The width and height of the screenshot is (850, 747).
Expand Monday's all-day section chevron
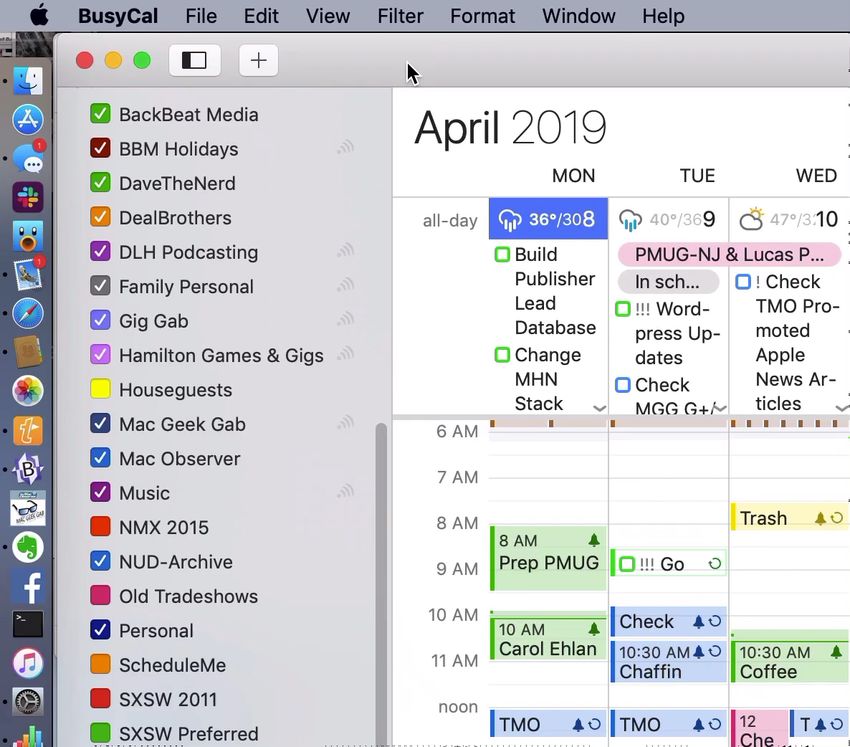[599, 408]
